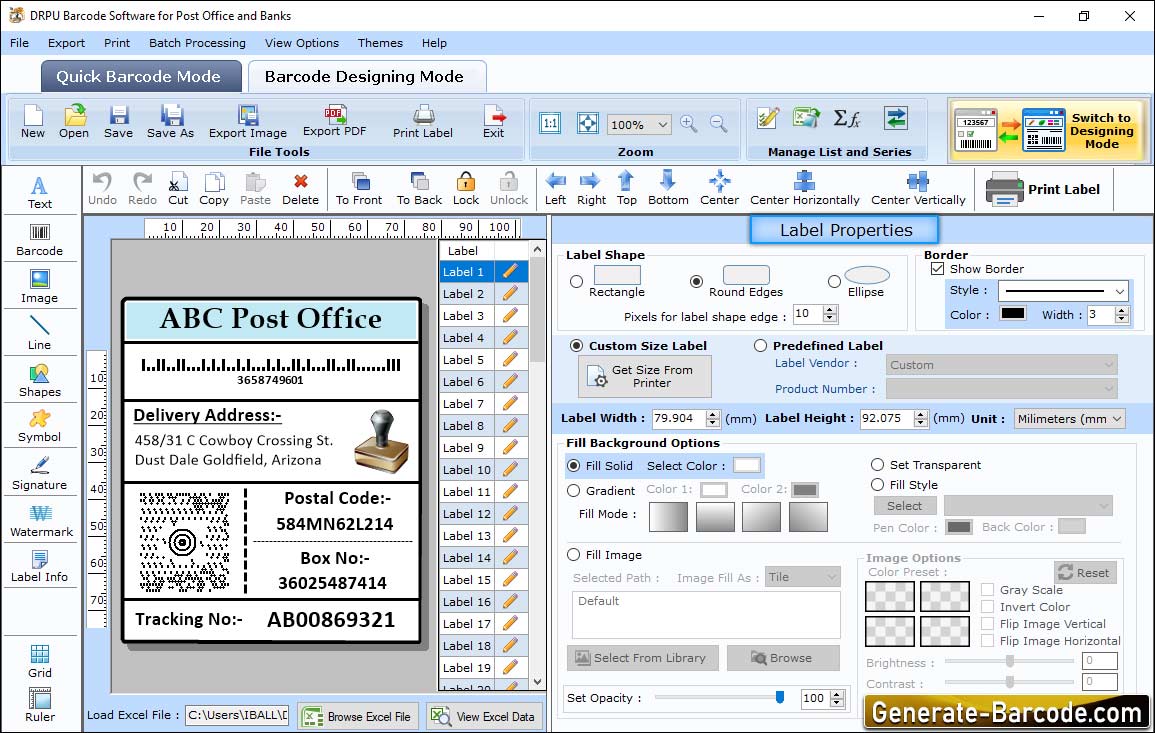
Task: Delete the selected object
Action: coord(301,189)
